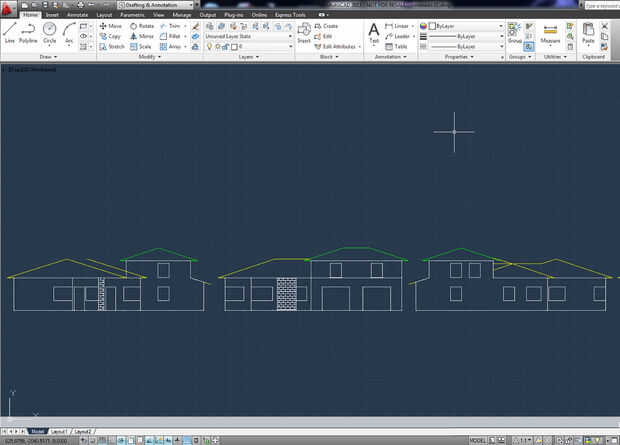Image resolution: width=620 pixels, height=445 pixels.
Task: Expand the Modify panel
Action: click(150, 57)
